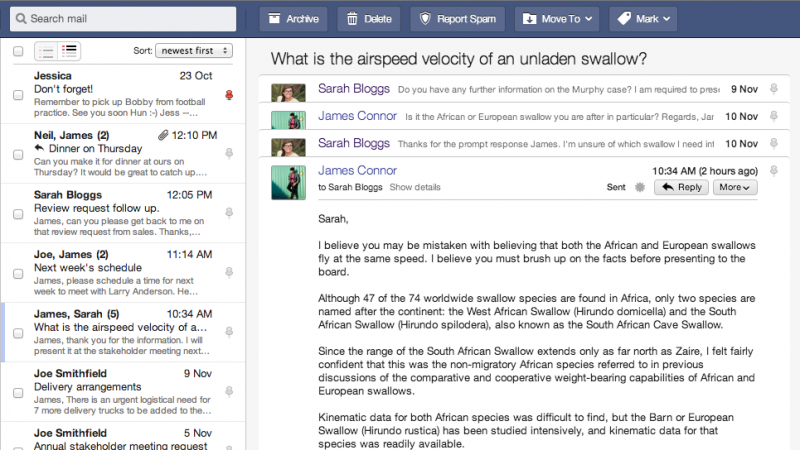The image size is (800, 450).
Task: Click the Report Spam shield button
Action: pyautogui.click(x=458, y=19)
